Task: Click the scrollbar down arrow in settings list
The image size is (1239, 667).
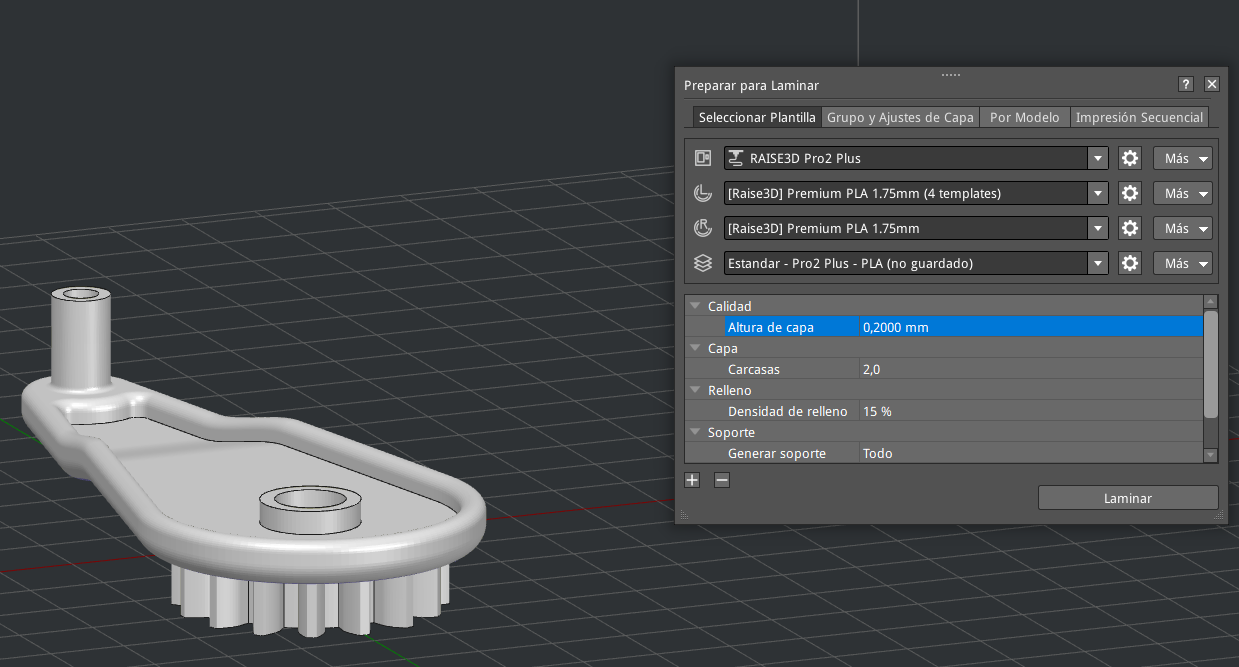Action: [x=1211, y=455]
